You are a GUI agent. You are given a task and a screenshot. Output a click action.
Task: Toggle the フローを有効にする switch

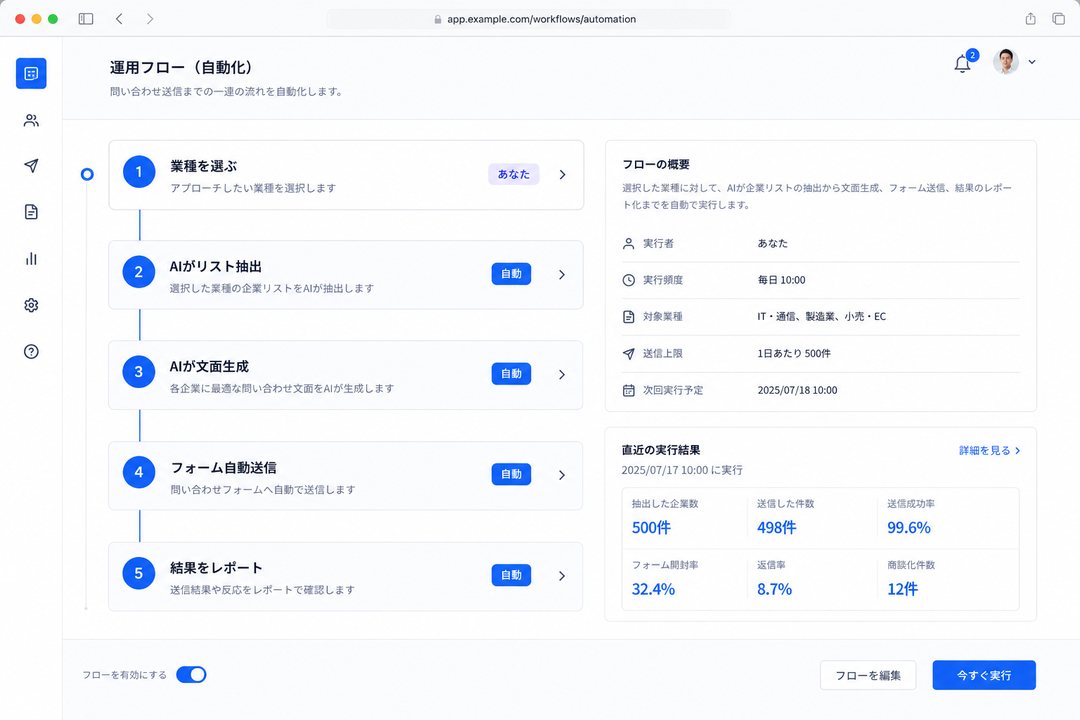pyautogui.click(x=191, y=675)
